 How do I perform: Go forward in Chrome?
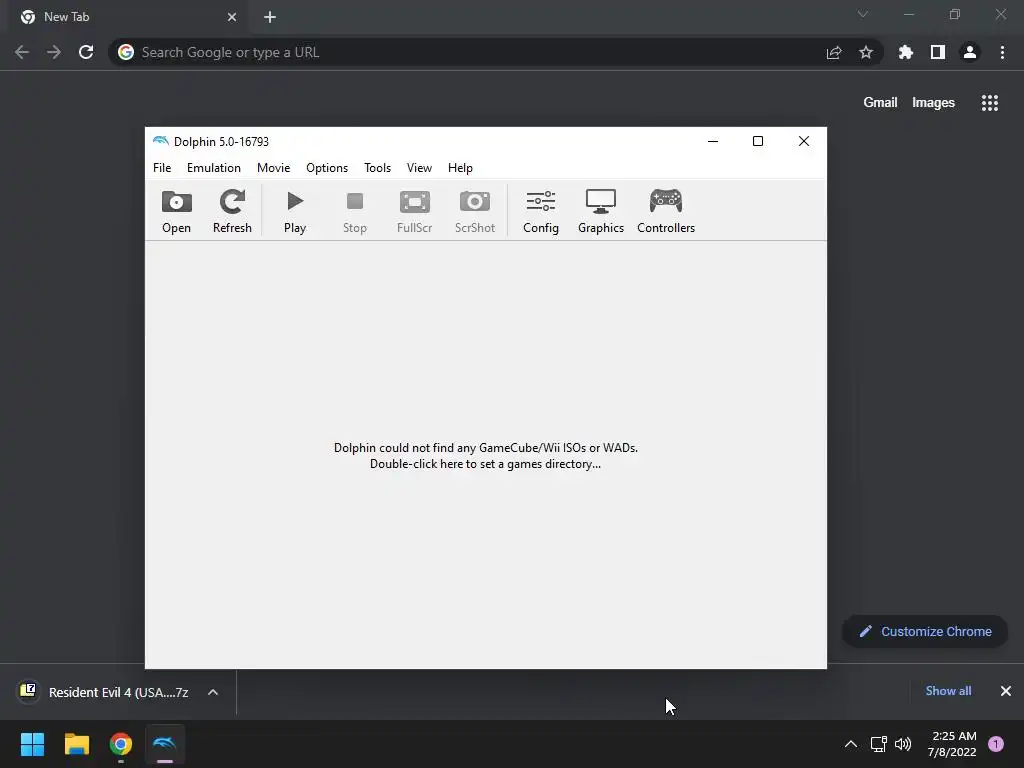coord(54,52)
